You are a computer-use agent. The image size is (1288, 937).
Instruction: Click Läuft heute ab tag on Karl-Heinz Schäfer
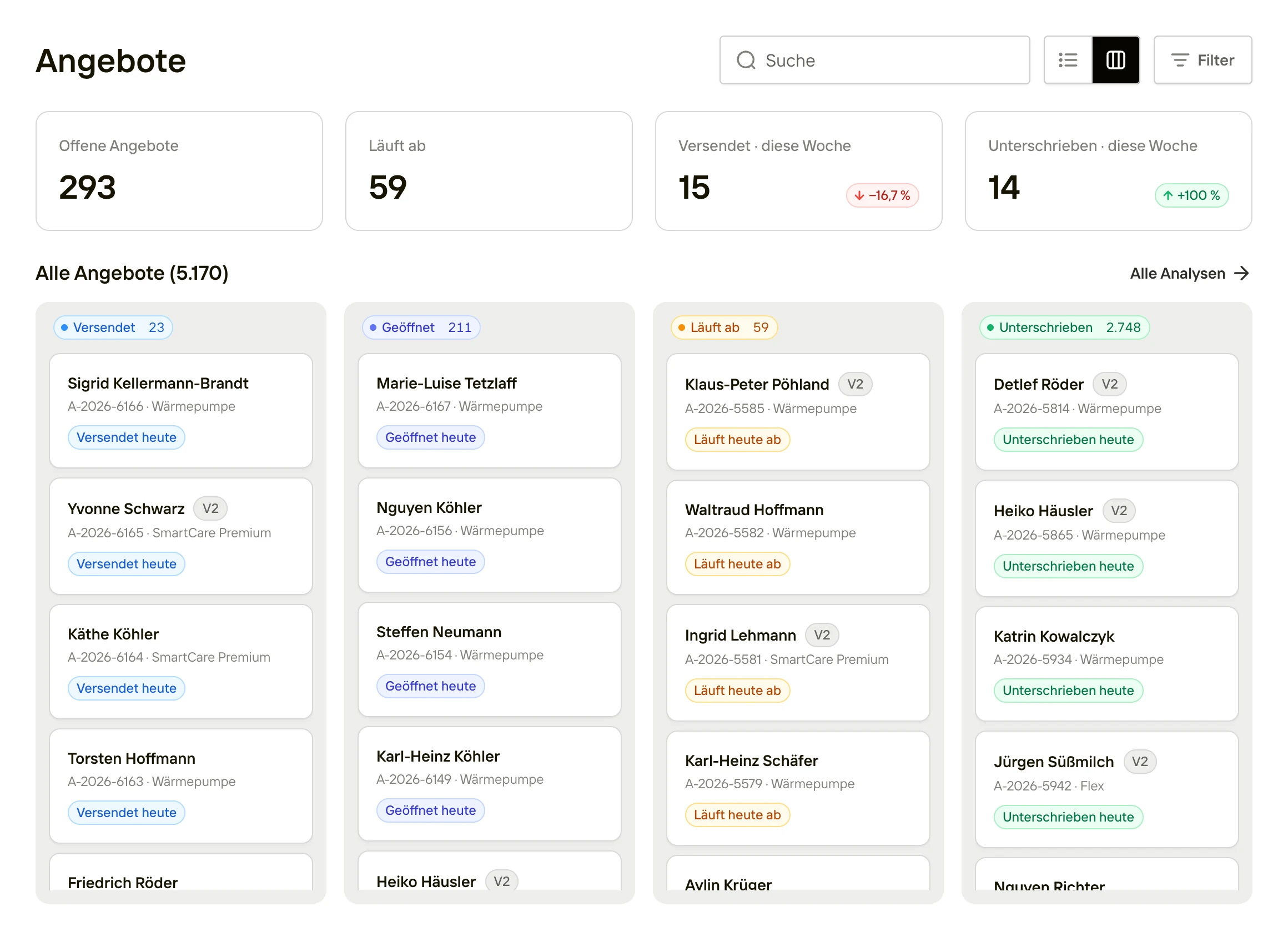[737, 815]
